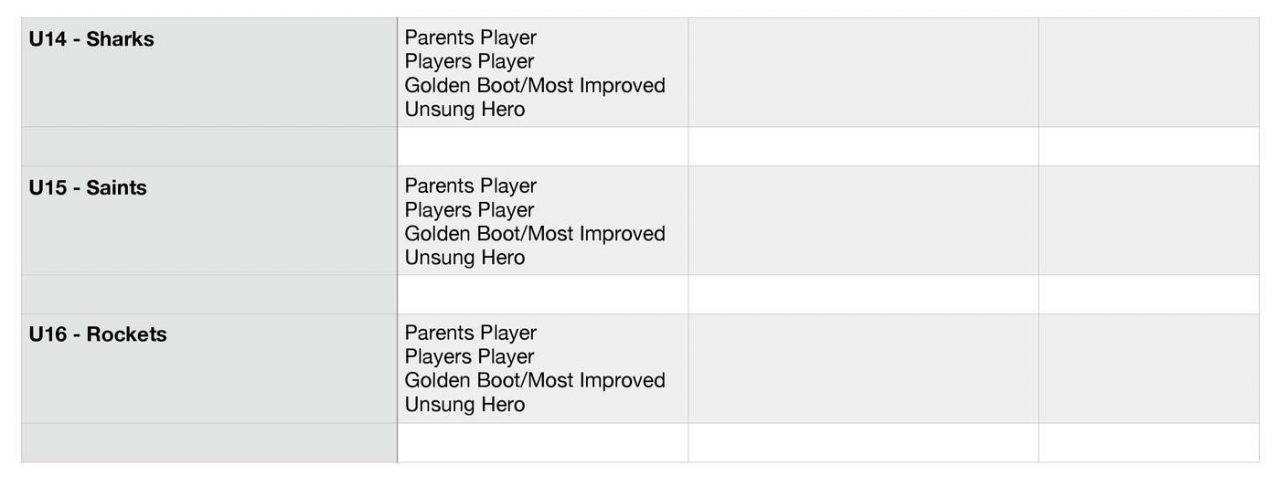
Task: Click Parents Player in the Saints row
Action: pos(470,186)
